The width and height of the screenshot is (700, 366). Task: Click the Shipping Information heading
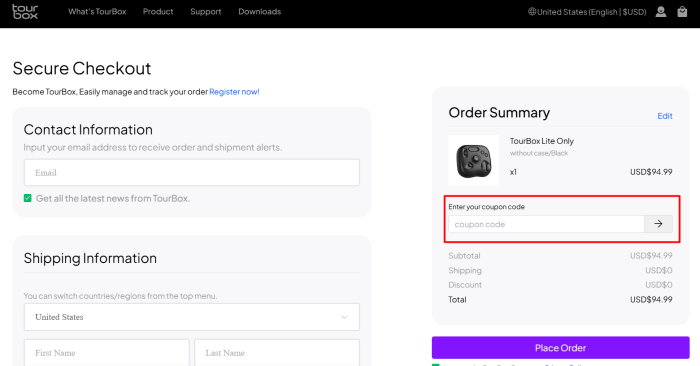tap(90, 258)
